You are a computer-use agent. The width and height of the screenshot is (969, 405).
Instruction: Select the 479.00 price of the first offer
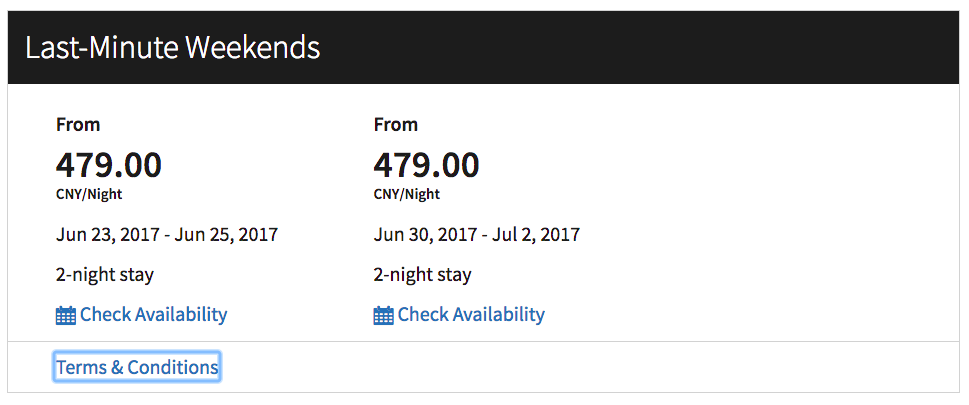[109, 165]
